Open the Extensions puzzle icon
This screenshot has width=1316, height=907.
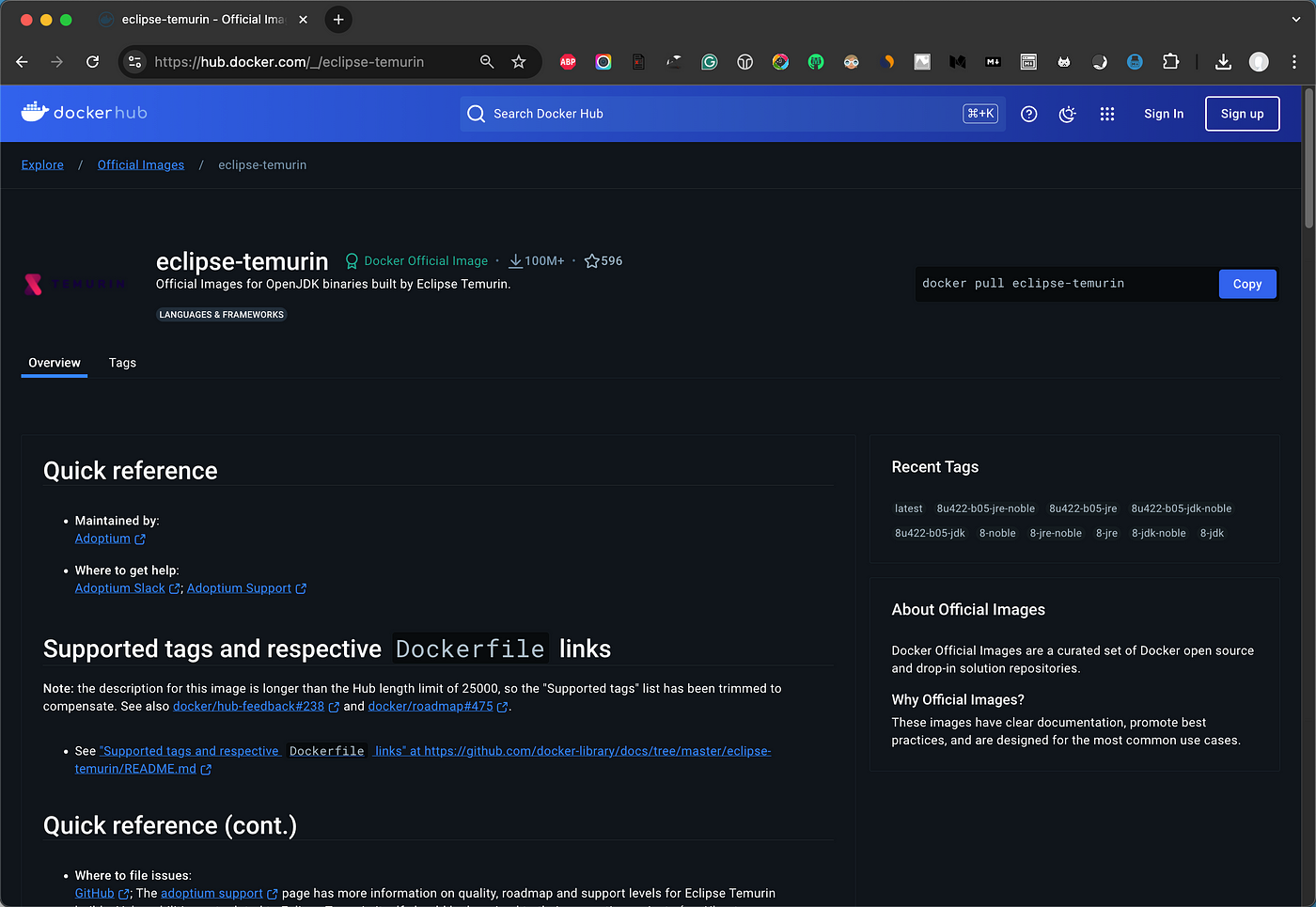[x=1170, y=62]
